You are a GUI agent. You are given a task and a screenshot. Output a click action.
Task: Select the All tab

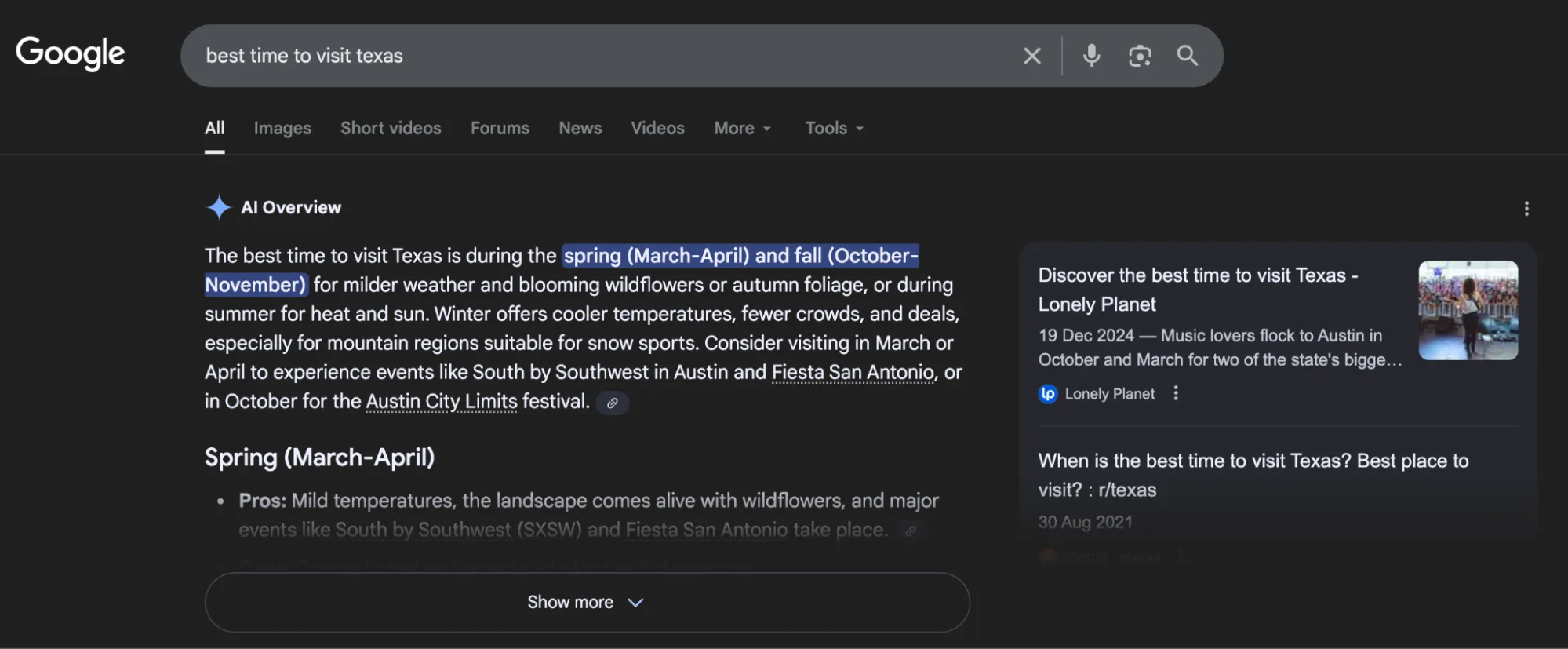pyautogui.click(x=214, y=128)
